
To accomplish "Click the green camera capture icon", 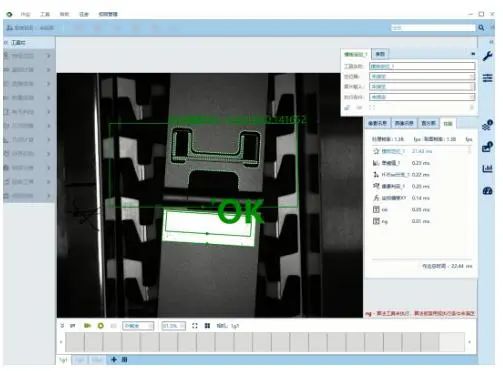I will 87,326.
